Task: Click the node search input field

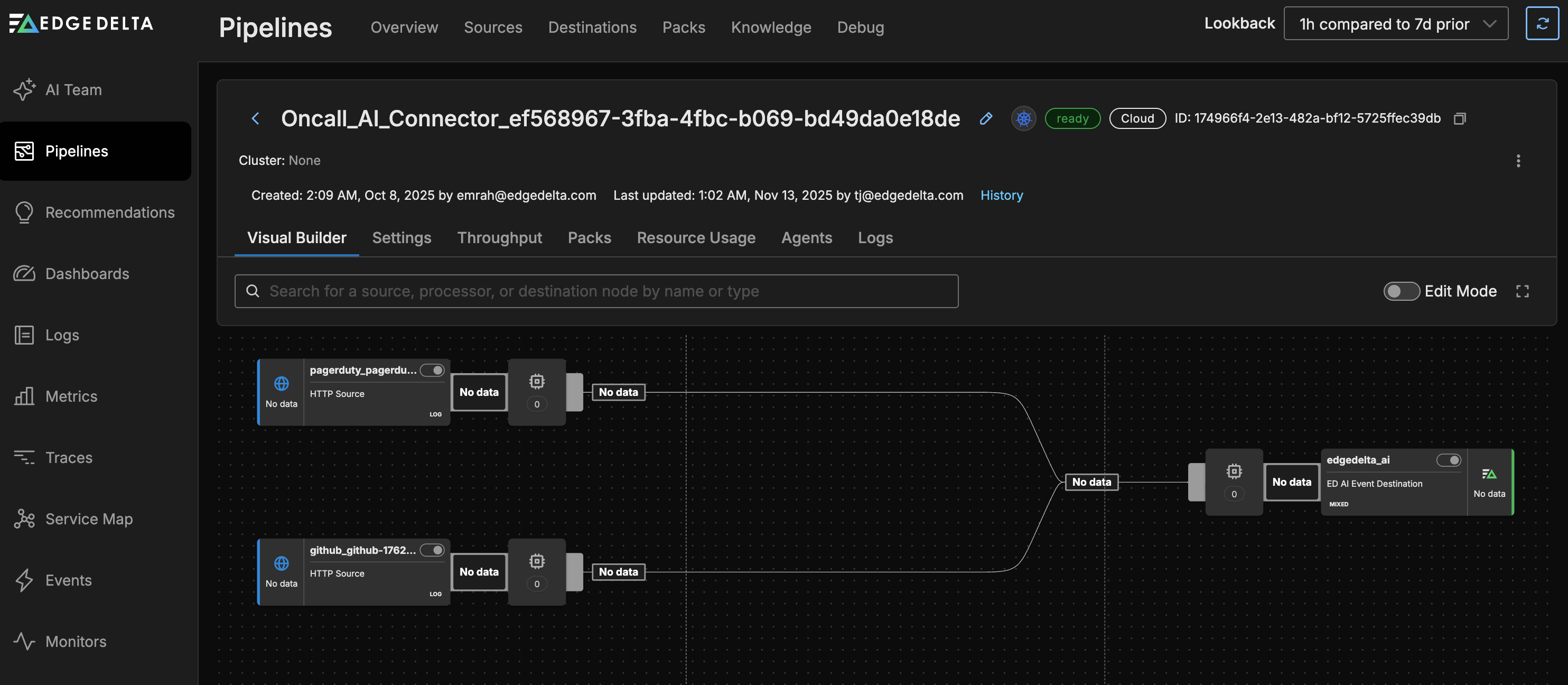Action: [596, 291]
